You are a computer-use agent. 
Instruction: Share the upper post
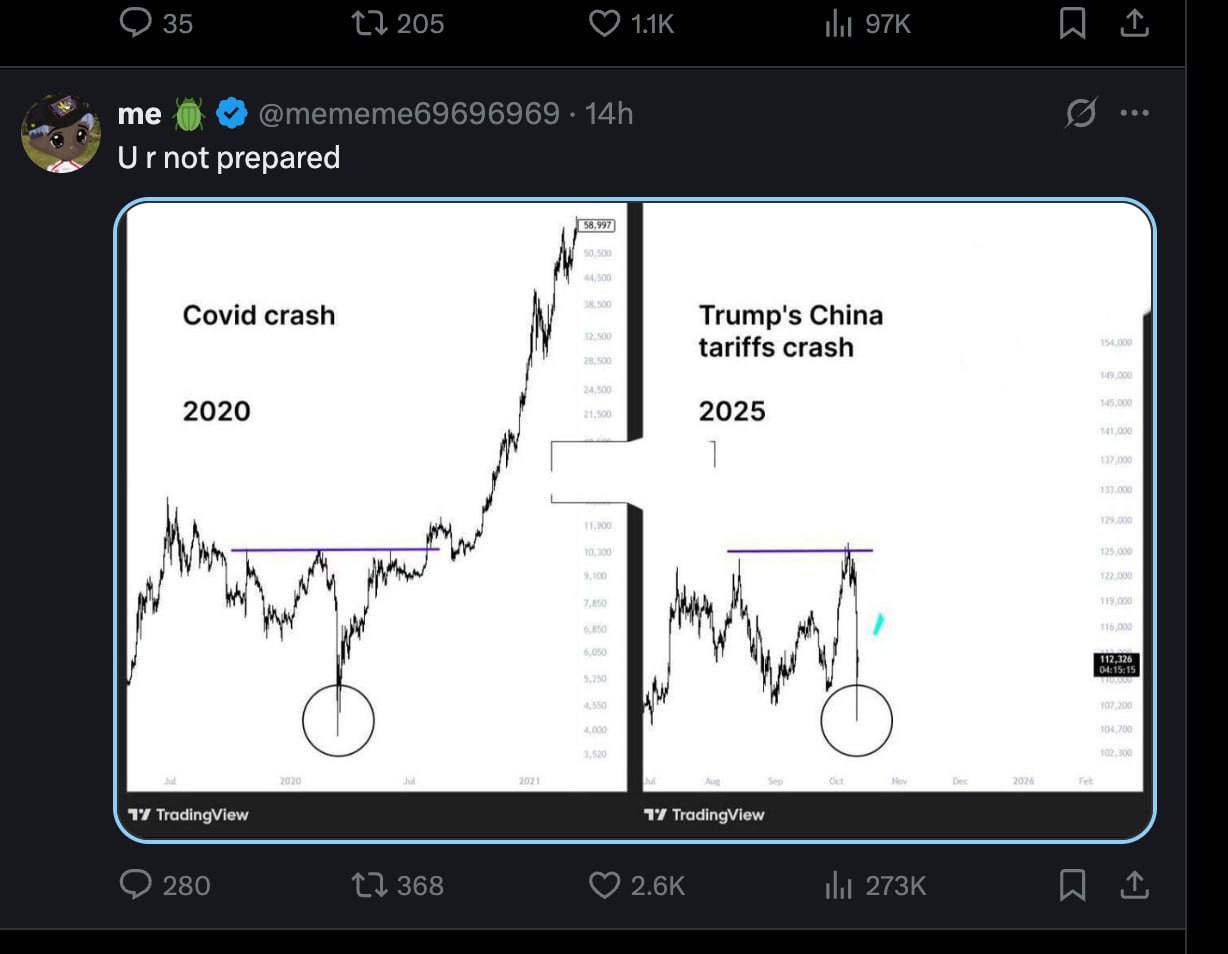pos(1133,23)
